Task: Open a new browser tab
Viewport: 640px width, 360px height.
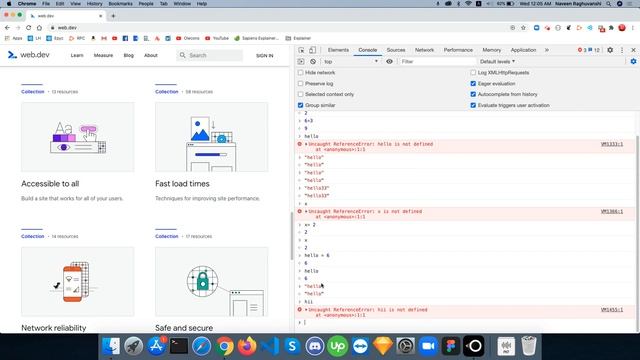Action: pos(113,16)
